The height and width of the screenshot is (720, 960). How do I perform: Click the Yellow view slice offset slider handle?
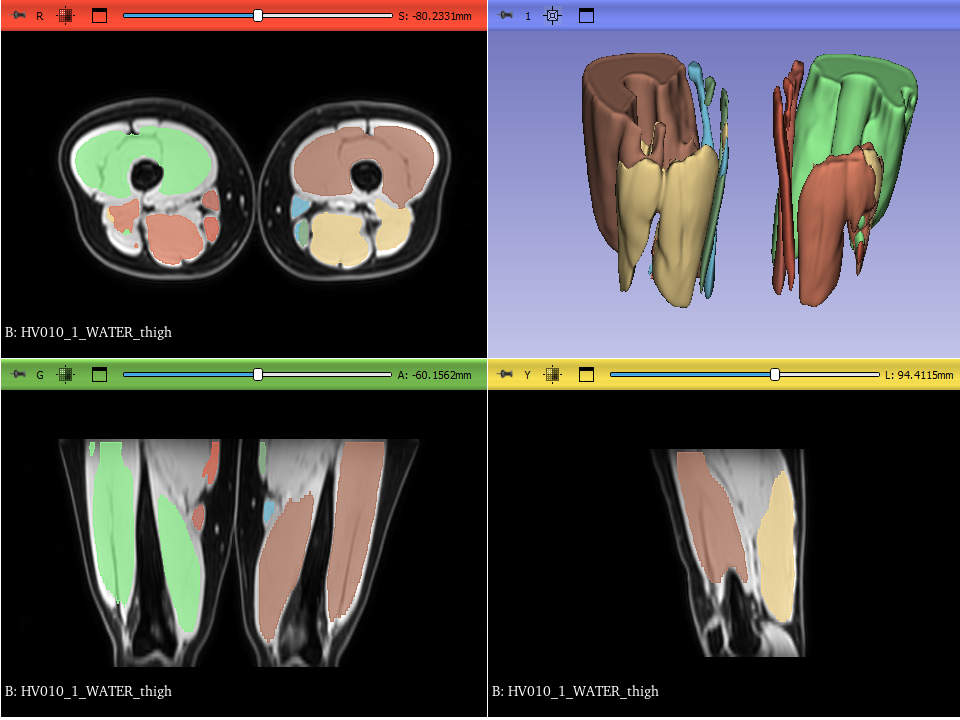(774, 374)
